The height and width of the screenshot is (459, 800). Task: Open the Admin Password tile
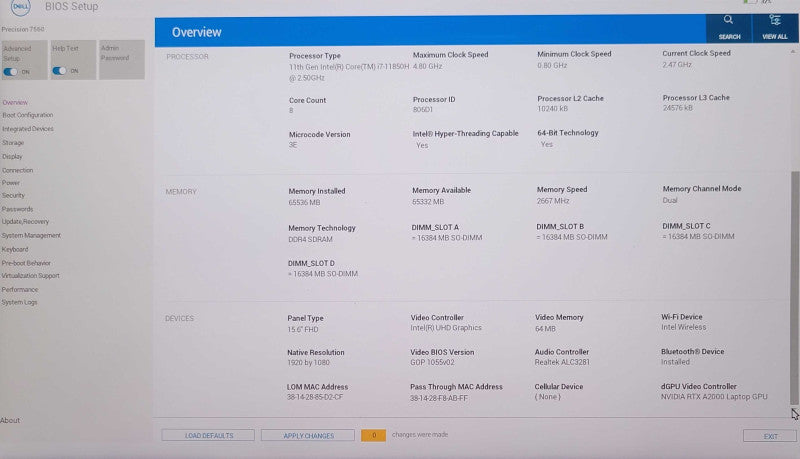[x=121, y=59]
